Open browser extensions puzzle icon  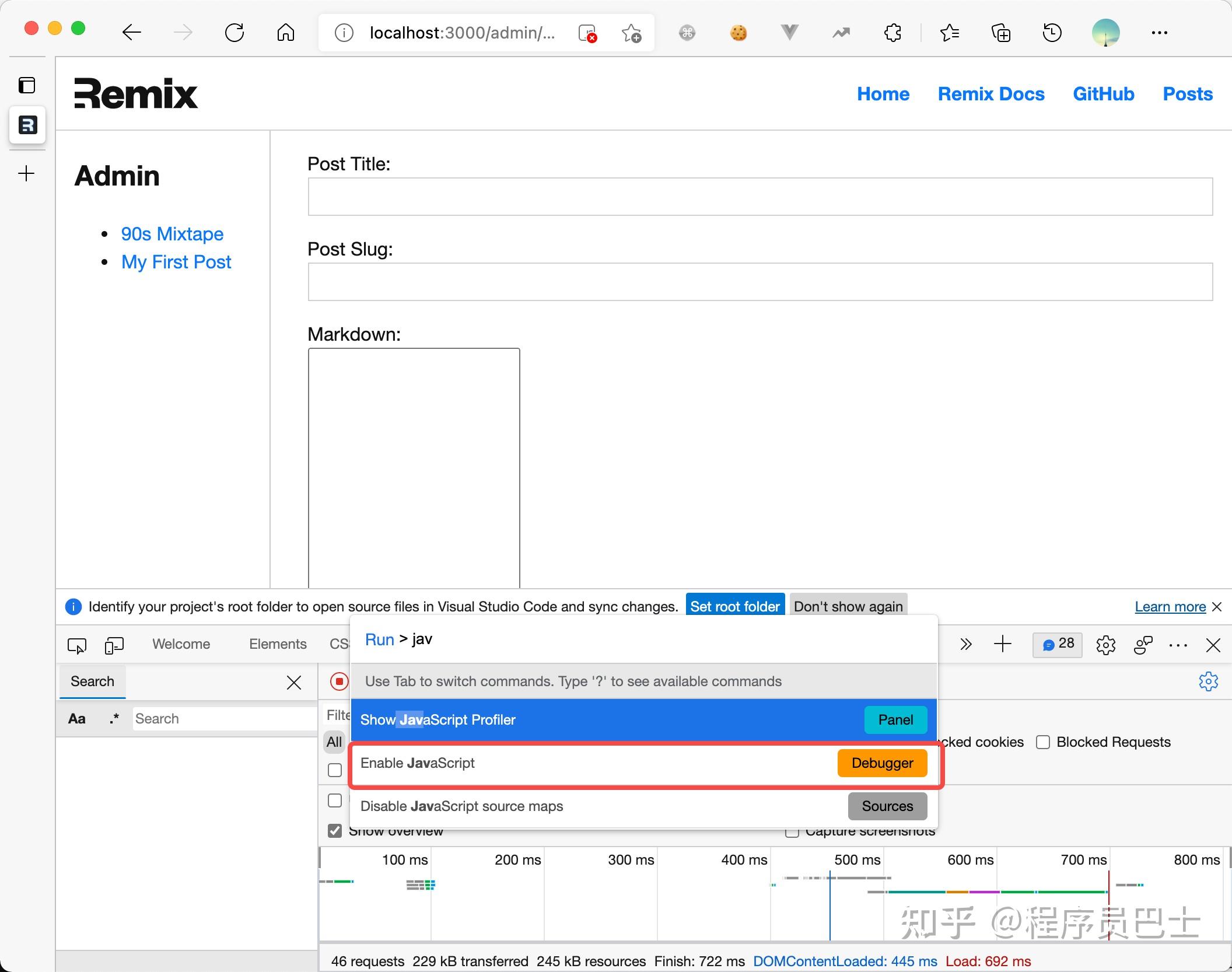892,33
